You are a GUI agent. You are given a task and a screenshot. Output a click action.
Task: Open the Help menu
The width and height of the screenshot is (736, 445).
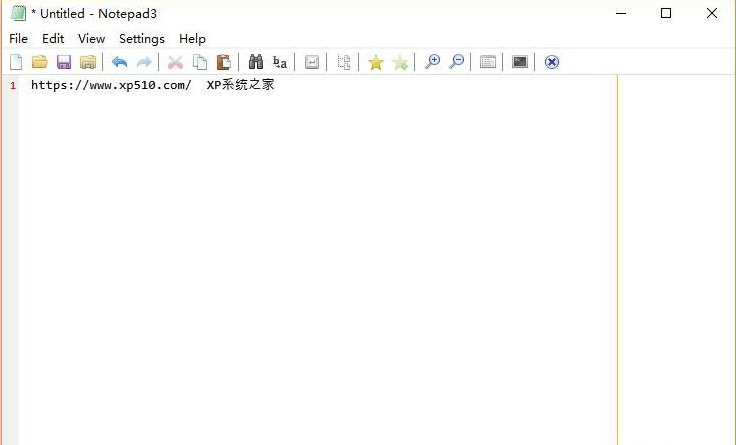coord(192,39)
